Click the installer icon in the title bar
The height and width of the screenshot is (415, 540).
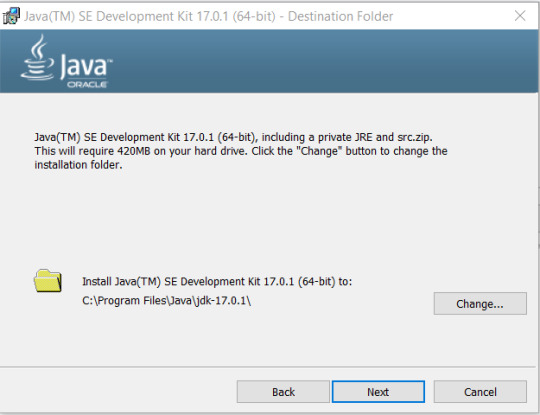click(11, 16)
